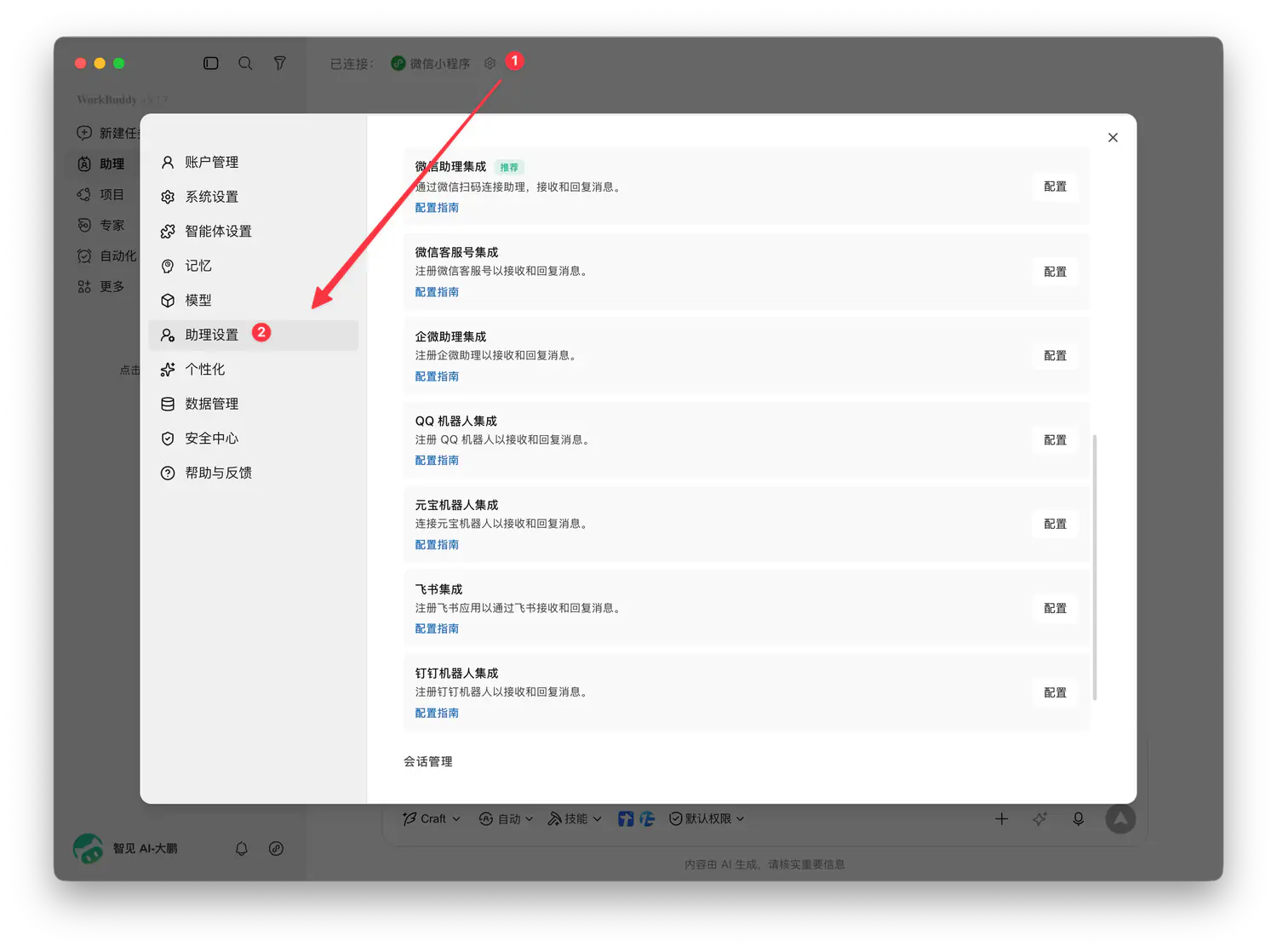The image size is (1277, 952).
Task: Click the compass icon beside user name
Action: coord(276,848)
